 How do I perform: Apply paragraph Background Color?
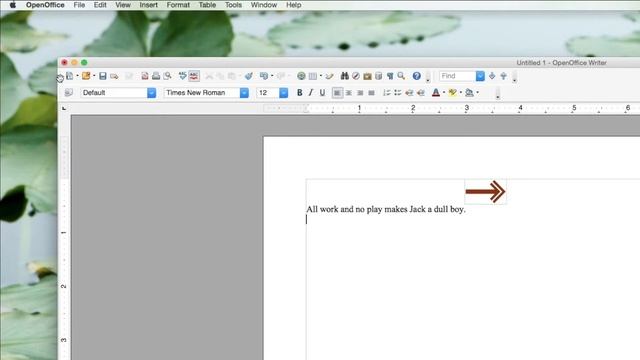469,93
